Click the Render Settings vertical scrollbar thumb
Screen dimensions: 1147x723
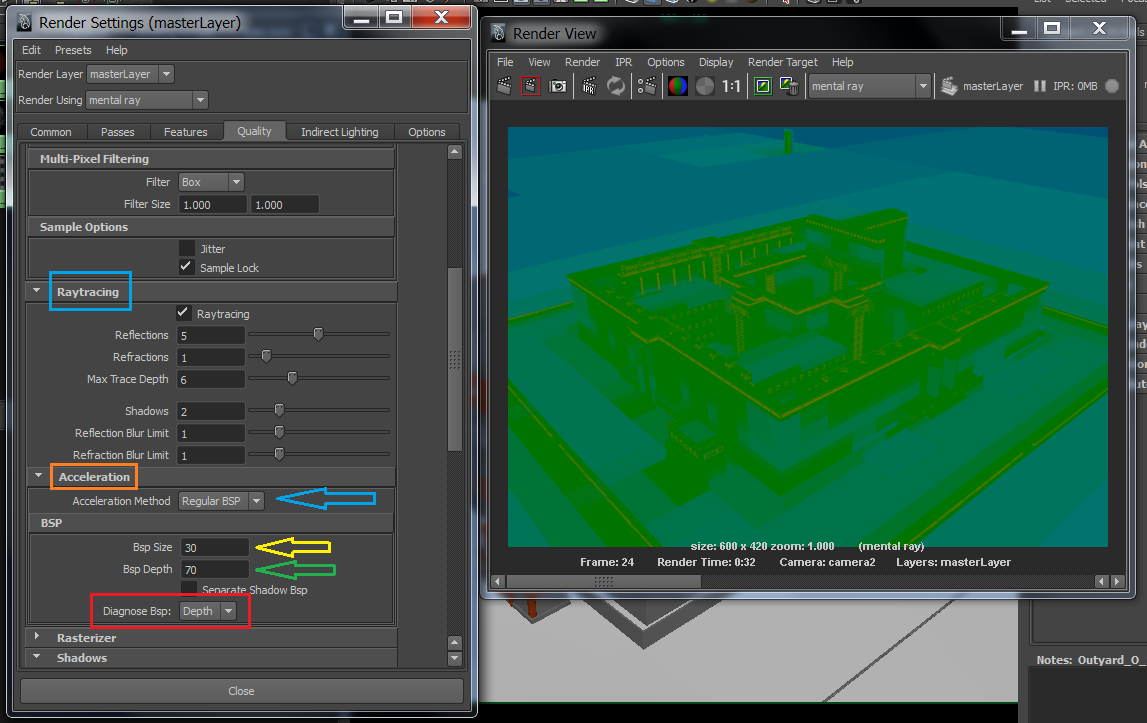coord(455,359)
